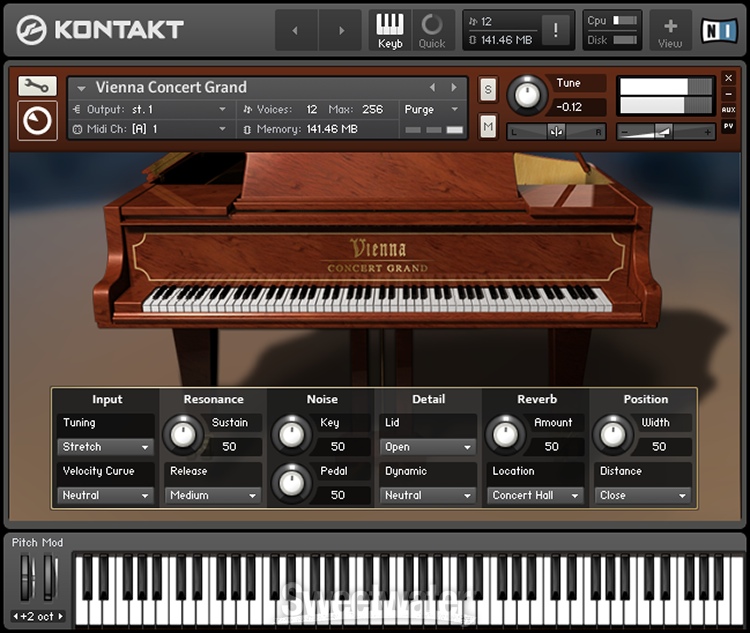Viewport: 750px width, 633px height.
Task: Toggle the PV performance view button
Action: point(728,126)
